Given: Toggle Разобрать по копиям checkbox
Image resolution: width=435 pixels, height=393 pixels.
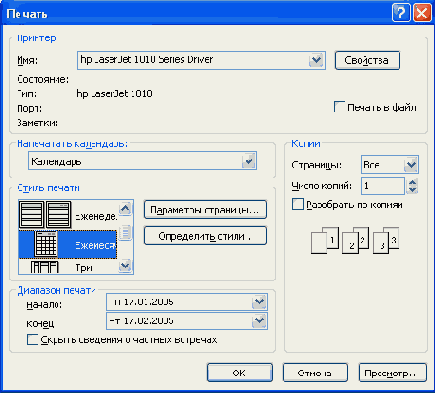Looking at the screenshot, I should tap(298, 204).
